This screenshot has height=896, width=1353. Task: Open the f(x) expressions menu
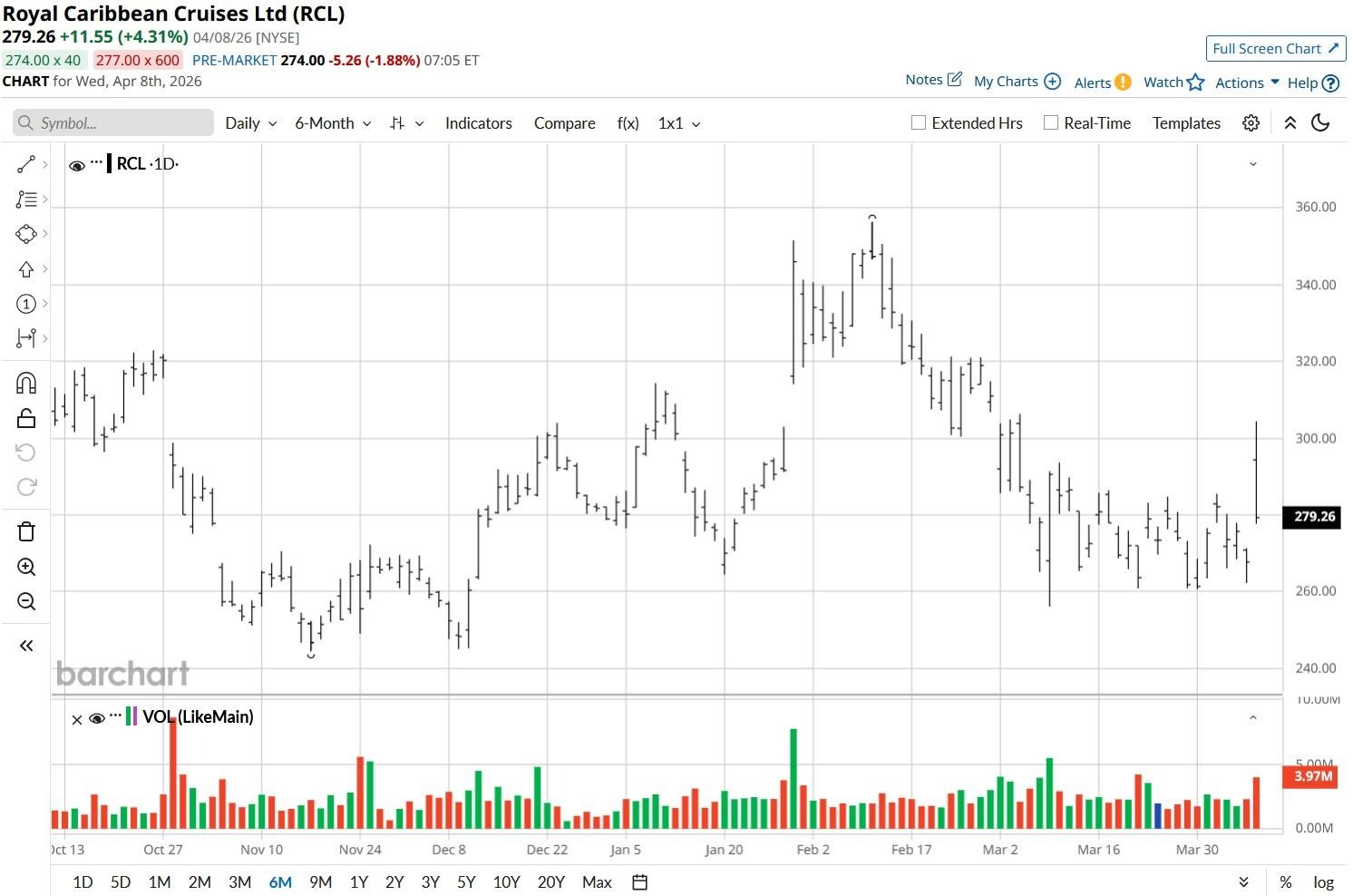point(628,123)
